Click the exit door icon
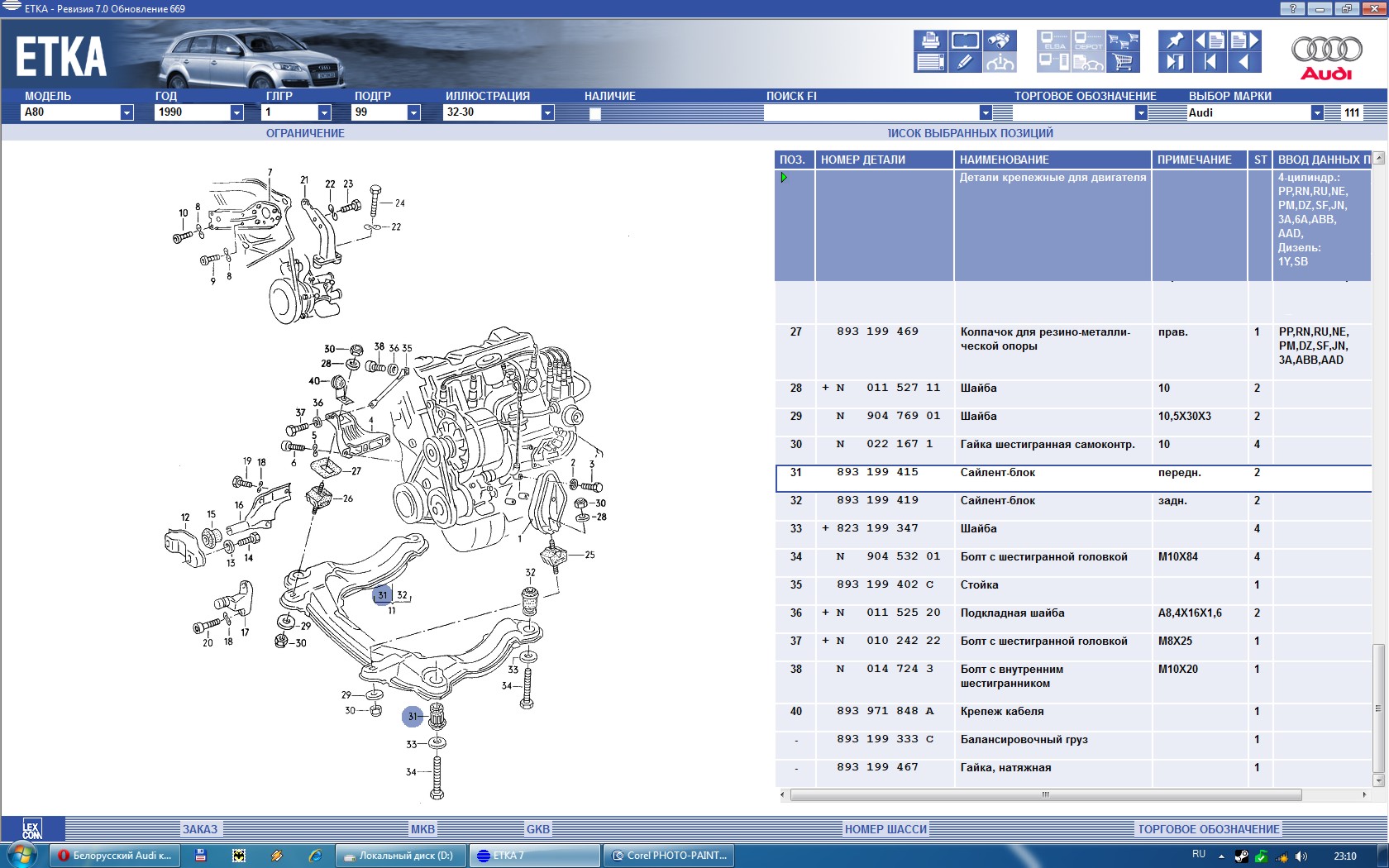 tap(1174, 62)
